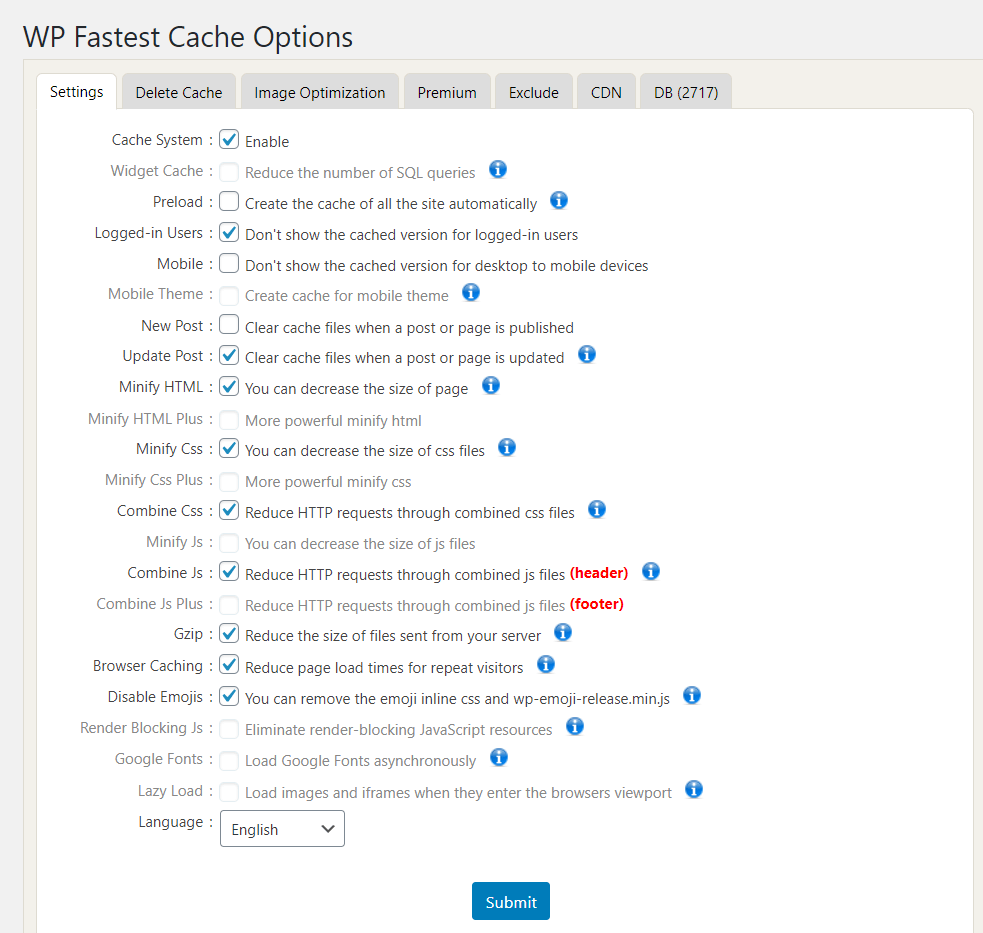Open info icon next to Update Post
Image resolution: width=983 pixels, height=933 pixels.
click(587, 354)
